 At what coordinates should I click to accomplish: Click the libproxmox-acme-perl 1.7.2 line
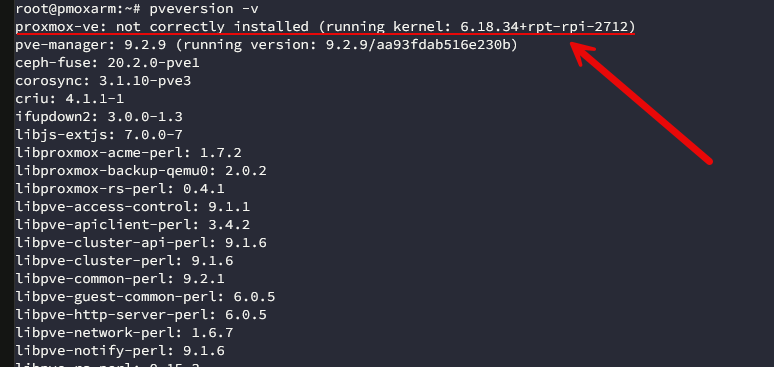[128, 153]
